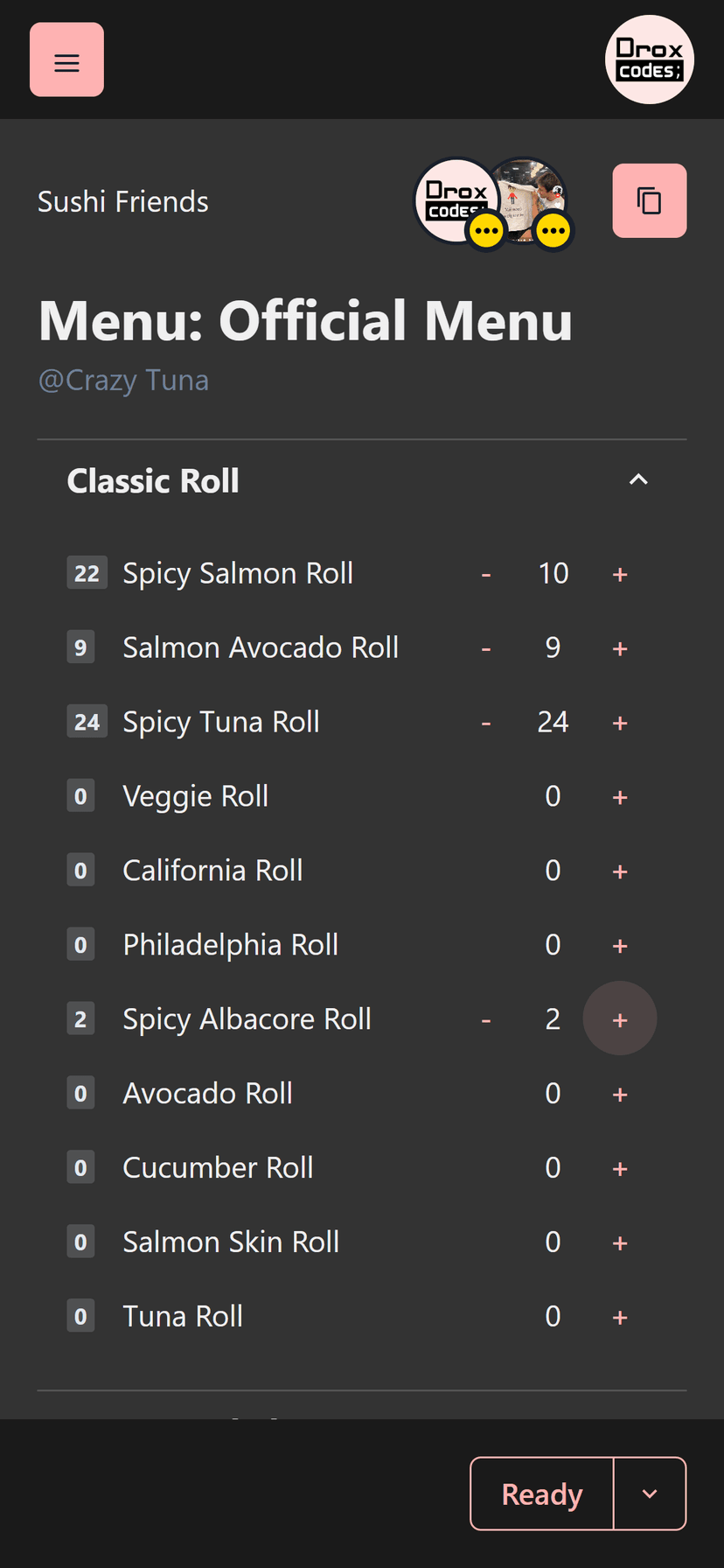Click second member avatar with photo
Screen dimensions: 724x1568
(x=529, y=198)
